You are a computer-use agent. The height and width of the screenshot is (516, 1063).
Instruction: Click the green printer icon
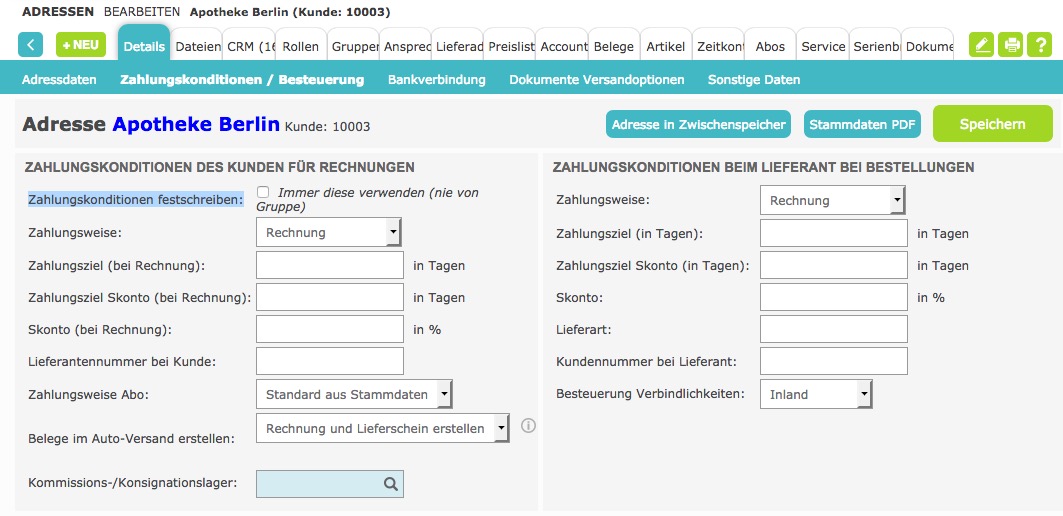[x=1011, y=45]
